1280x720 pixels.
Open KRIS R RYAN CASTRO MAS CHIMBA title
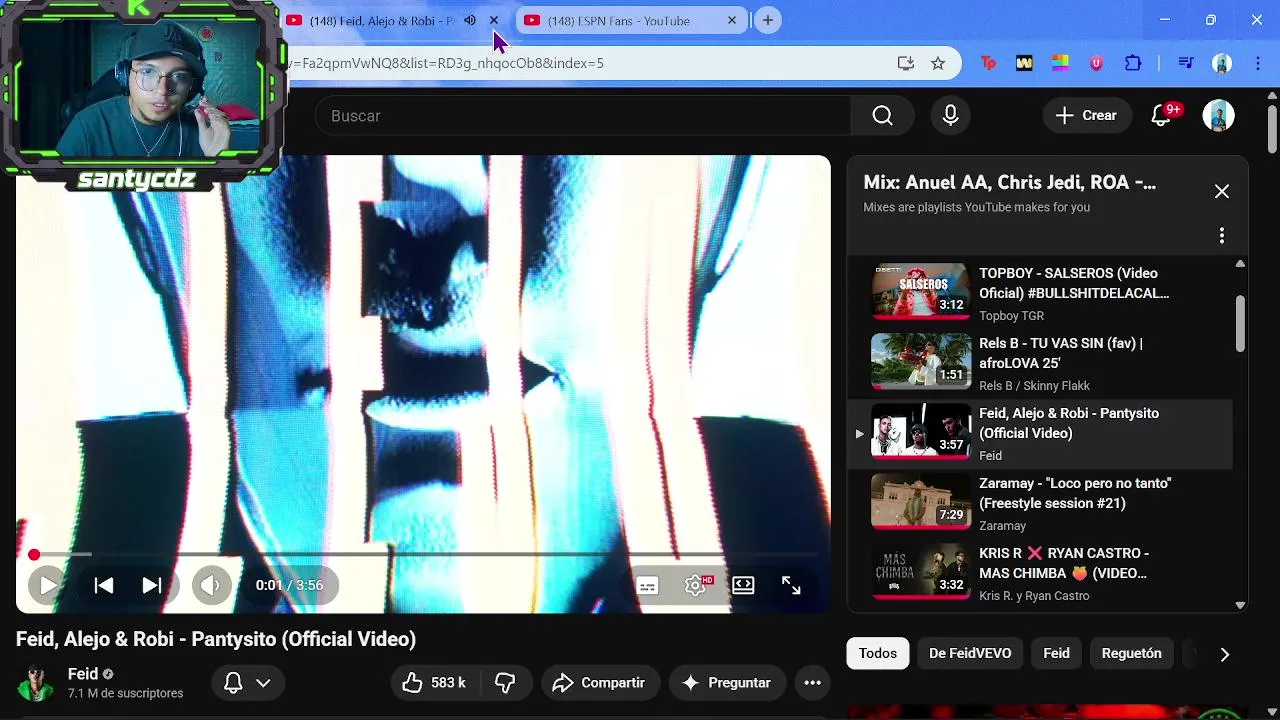tap(1063, 563)
